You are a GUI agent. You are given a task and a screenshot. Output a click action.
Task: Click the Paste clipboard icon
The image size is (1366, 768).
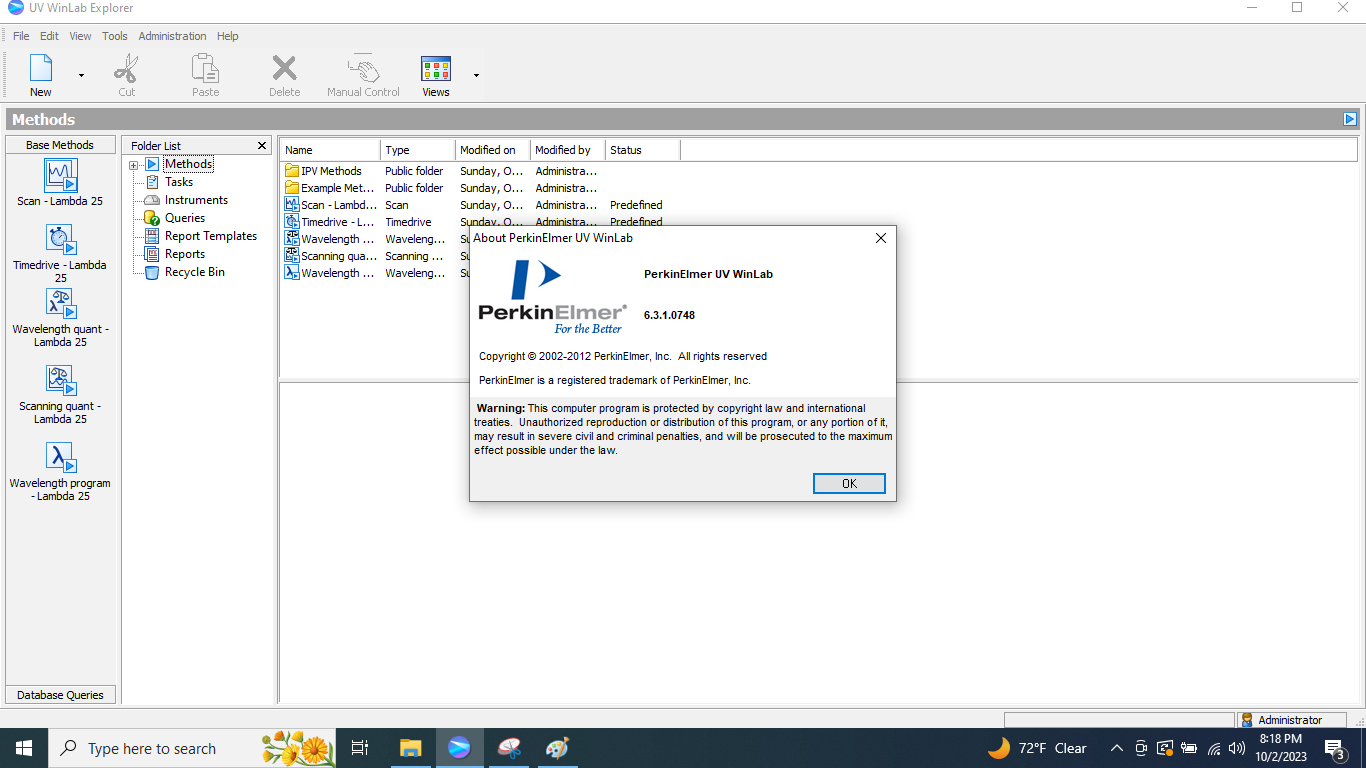[205, 69]
